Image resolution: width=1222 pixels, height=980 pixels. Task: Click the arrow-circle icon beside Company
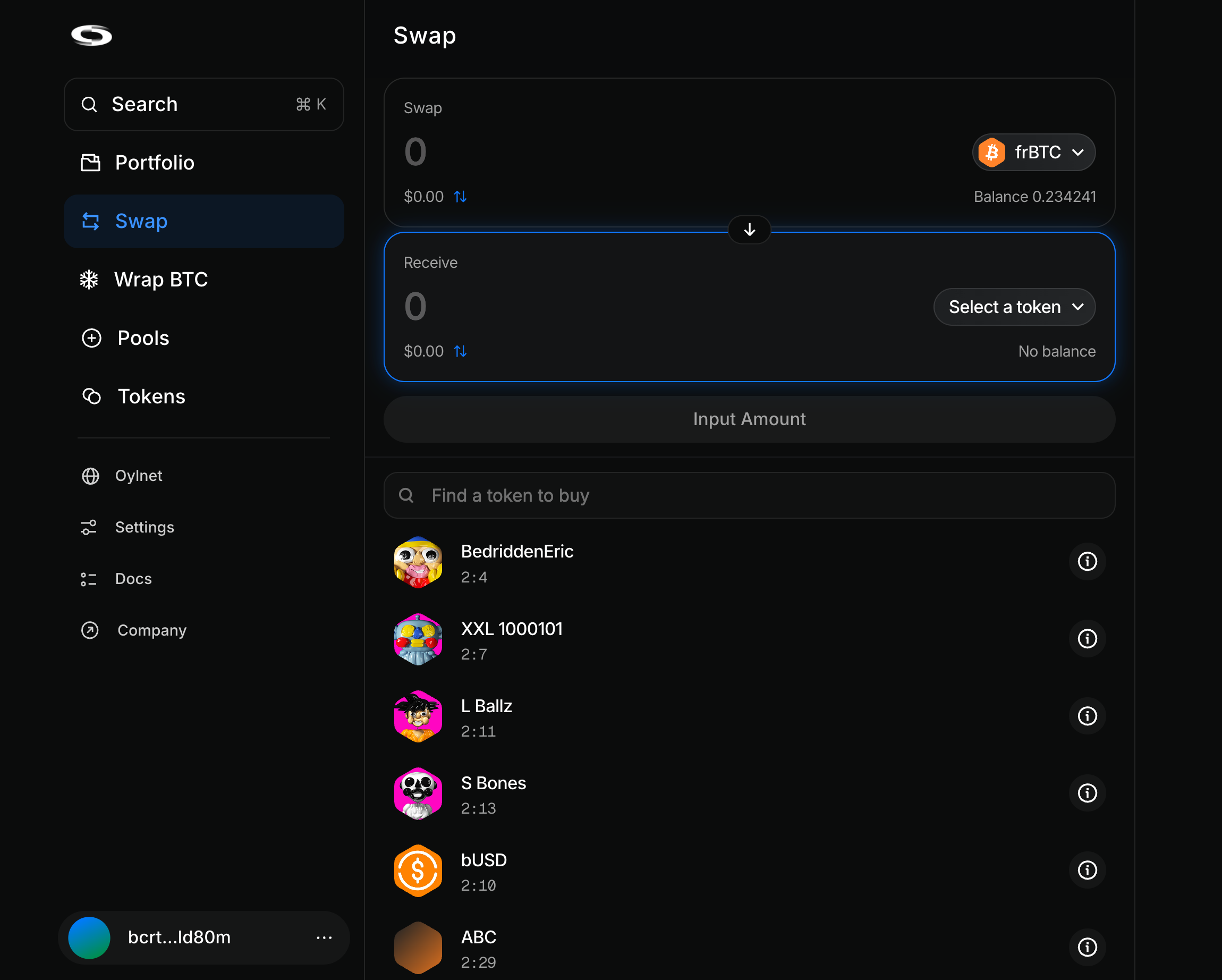[x=90, y=630]
